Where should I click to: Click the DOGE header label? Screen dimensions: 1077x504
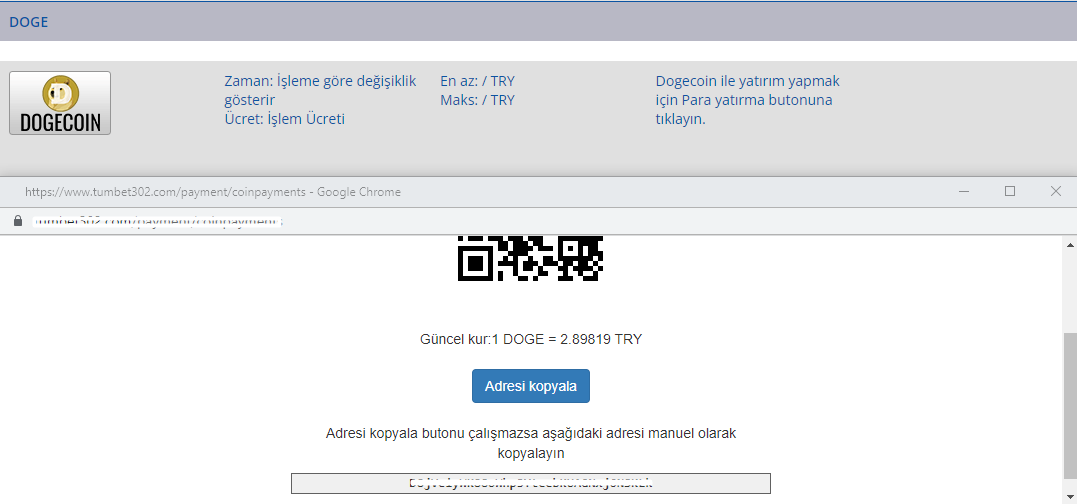point(29,22)
